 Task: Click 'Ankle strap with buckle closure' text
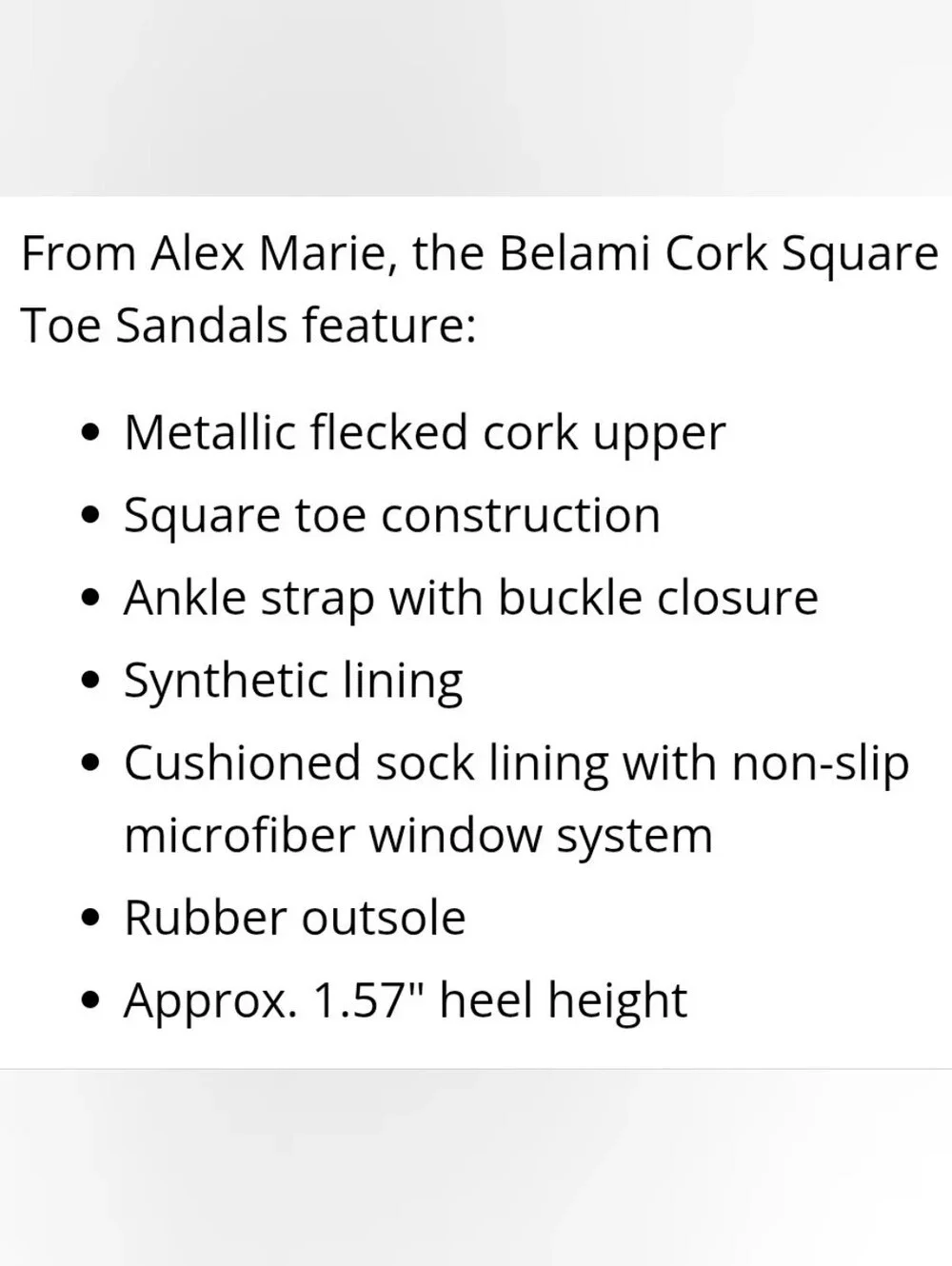[x=471, y=599]
